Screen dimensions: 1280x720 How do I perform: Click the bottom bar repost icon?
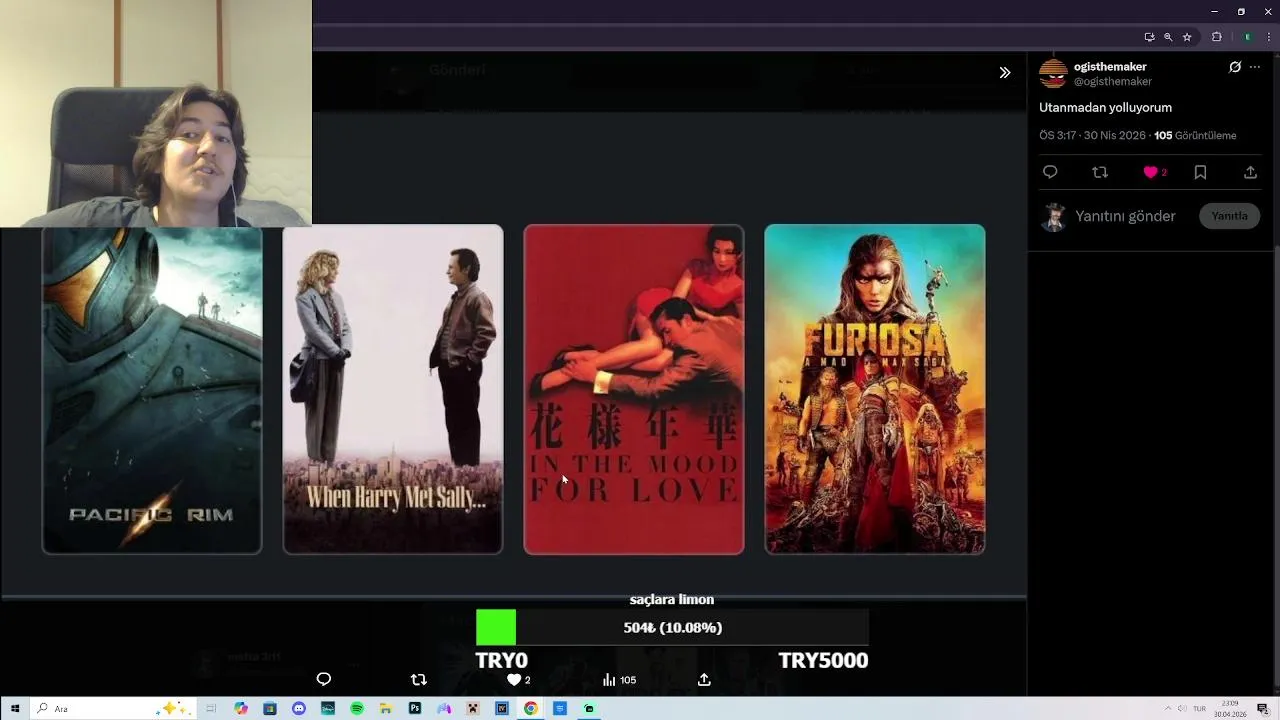pos(419,679)
